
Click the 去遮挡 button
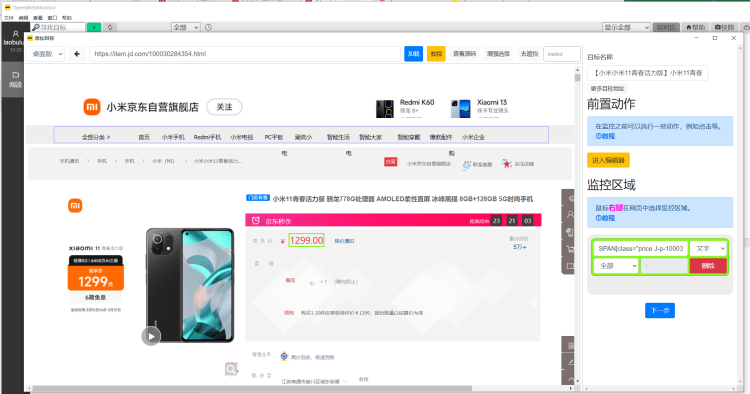point(529,54)
